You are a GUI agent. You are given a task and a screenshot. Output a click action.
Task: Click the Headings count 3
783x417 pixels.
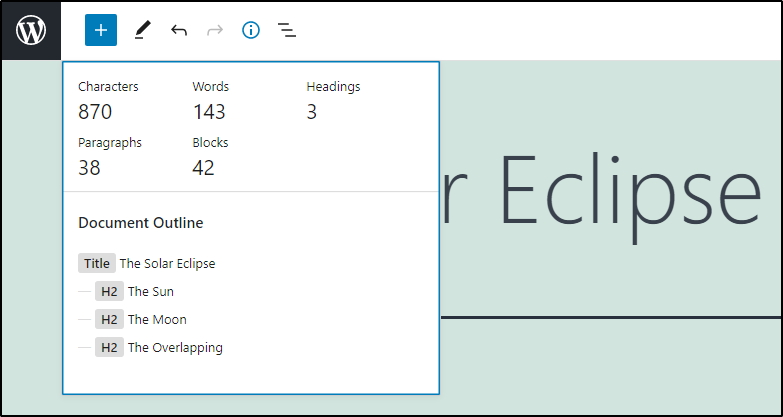[x=312, y=112]
